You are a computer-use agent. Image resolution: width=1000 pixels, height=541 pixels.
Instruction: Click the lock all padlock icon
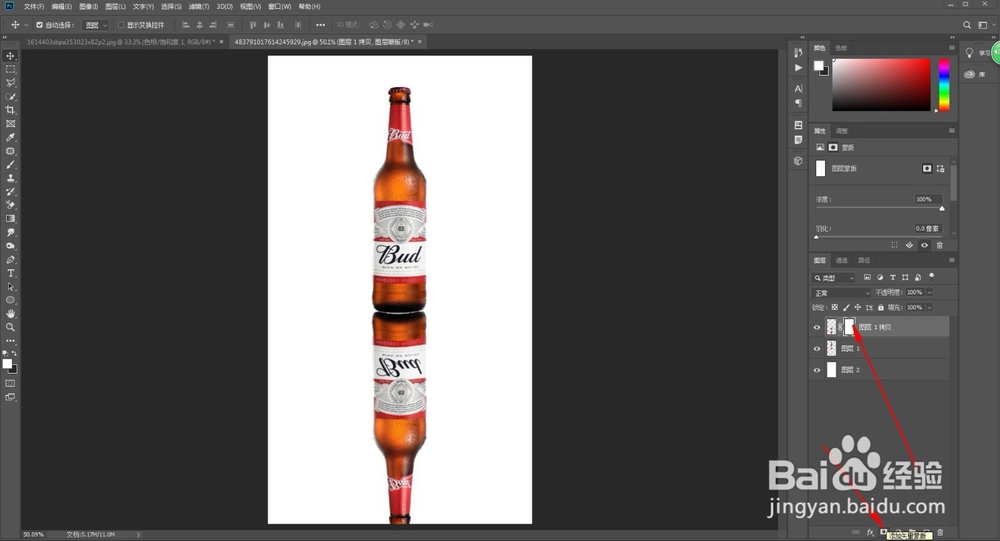pyautogui.click(x=881, y=308)
